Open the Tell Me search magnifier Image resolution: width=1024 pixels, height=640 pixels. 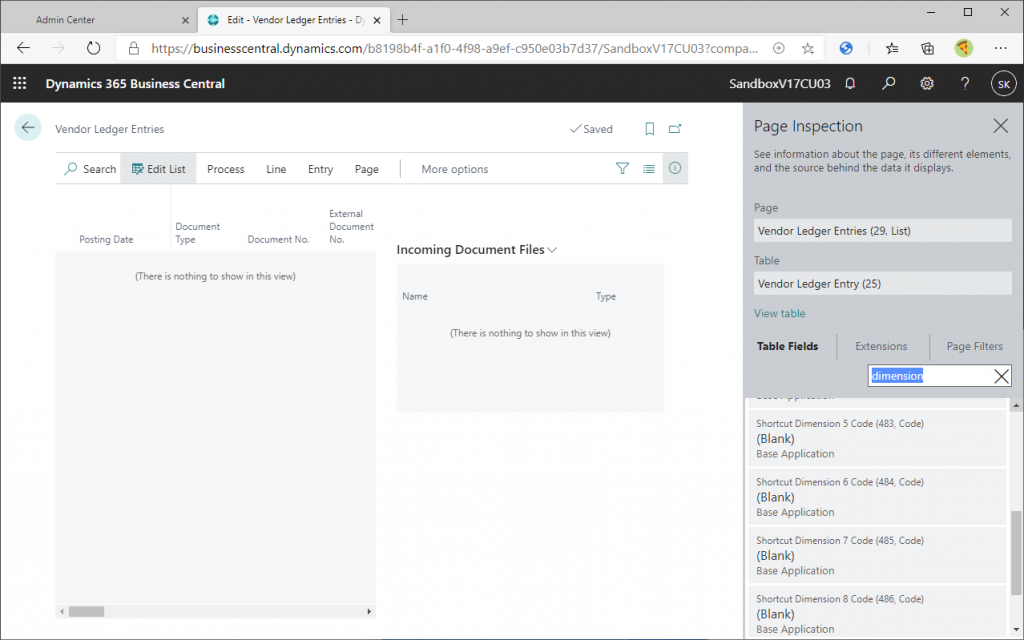tap(888, 84)
